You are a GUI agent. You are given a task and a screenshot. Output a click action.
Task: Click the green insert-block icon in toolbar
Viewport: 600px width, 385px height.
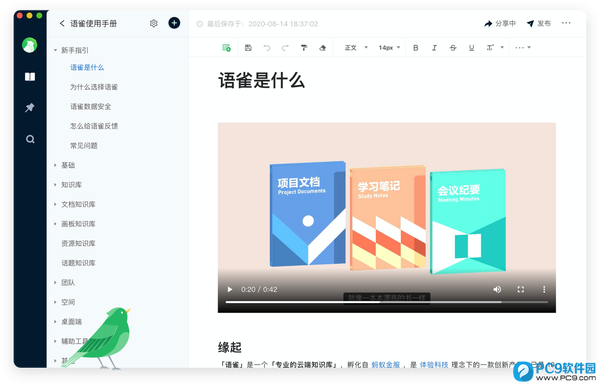pyautogui.click(x=227, y=48)
